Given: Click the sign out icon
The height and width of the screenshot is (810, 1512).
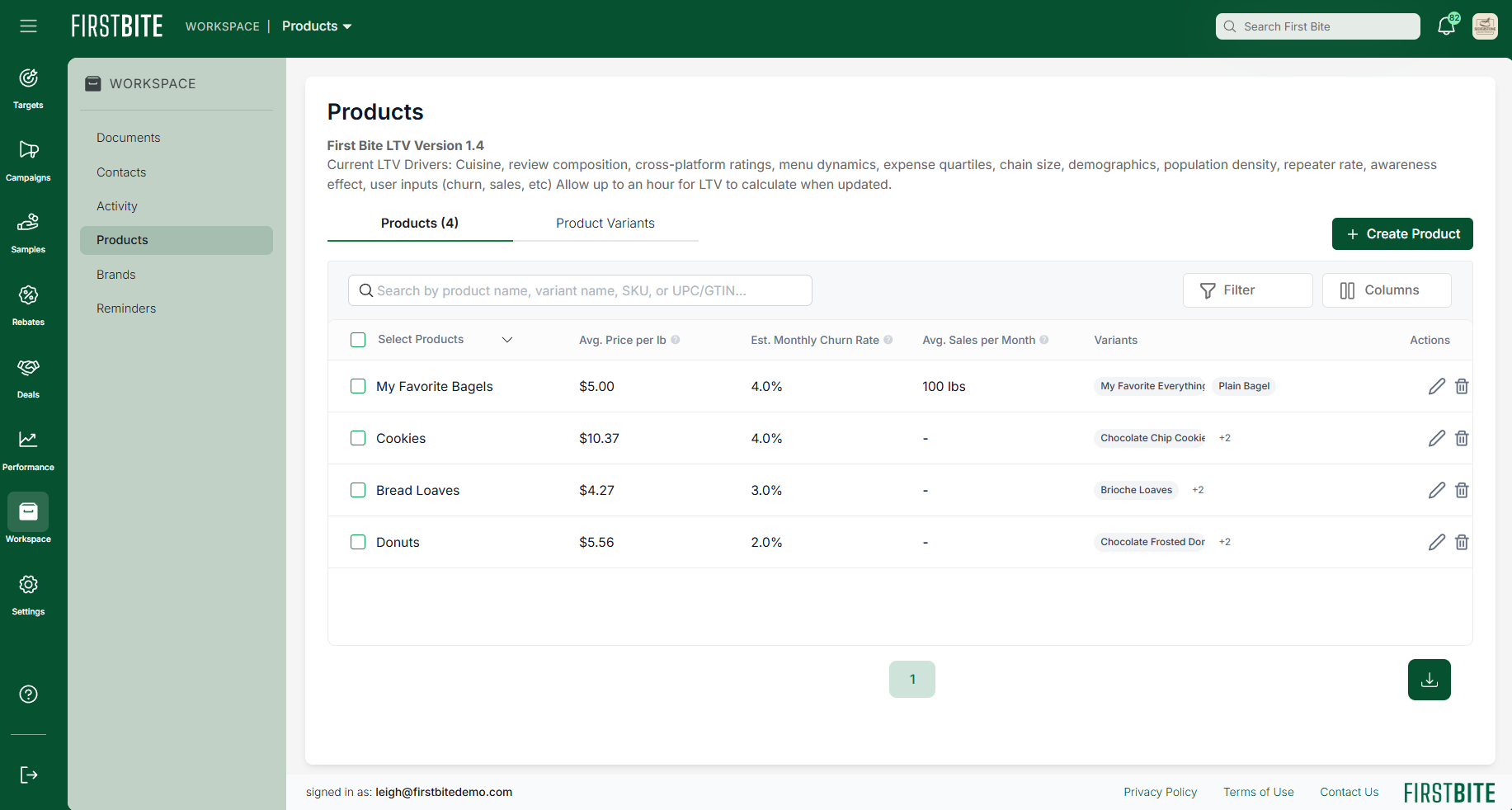Looking at the screenshot, I should click(x=28, y=775).
